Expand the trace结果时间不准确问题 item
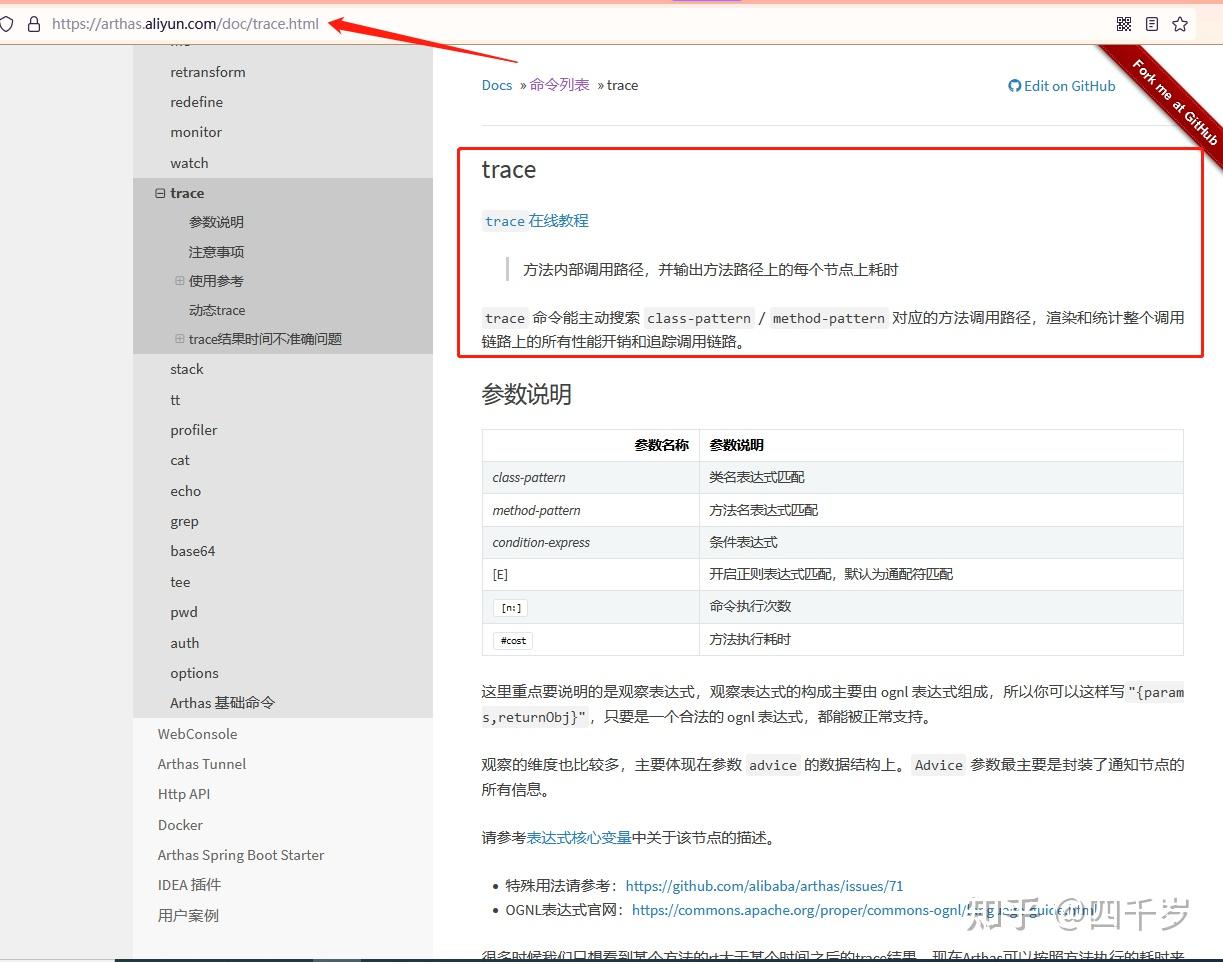This screenshot has height=962, width=1223. [180, 339]
